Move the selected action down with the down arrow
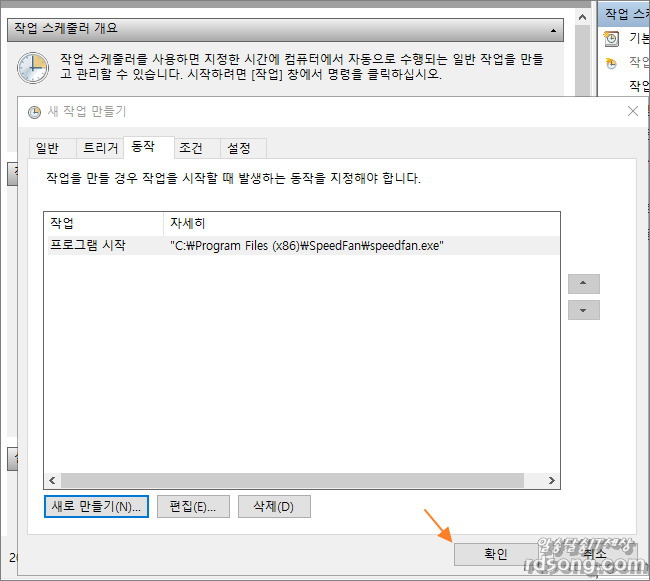Screen dimensions: 650x581 583,310
